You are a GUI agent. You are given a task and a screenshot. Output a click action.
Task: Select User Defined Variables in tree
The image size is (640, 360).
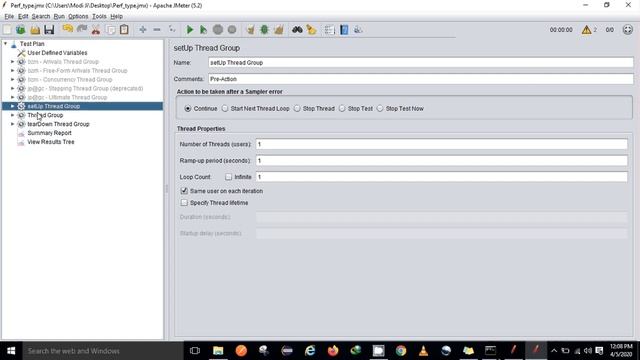[57, 53]
